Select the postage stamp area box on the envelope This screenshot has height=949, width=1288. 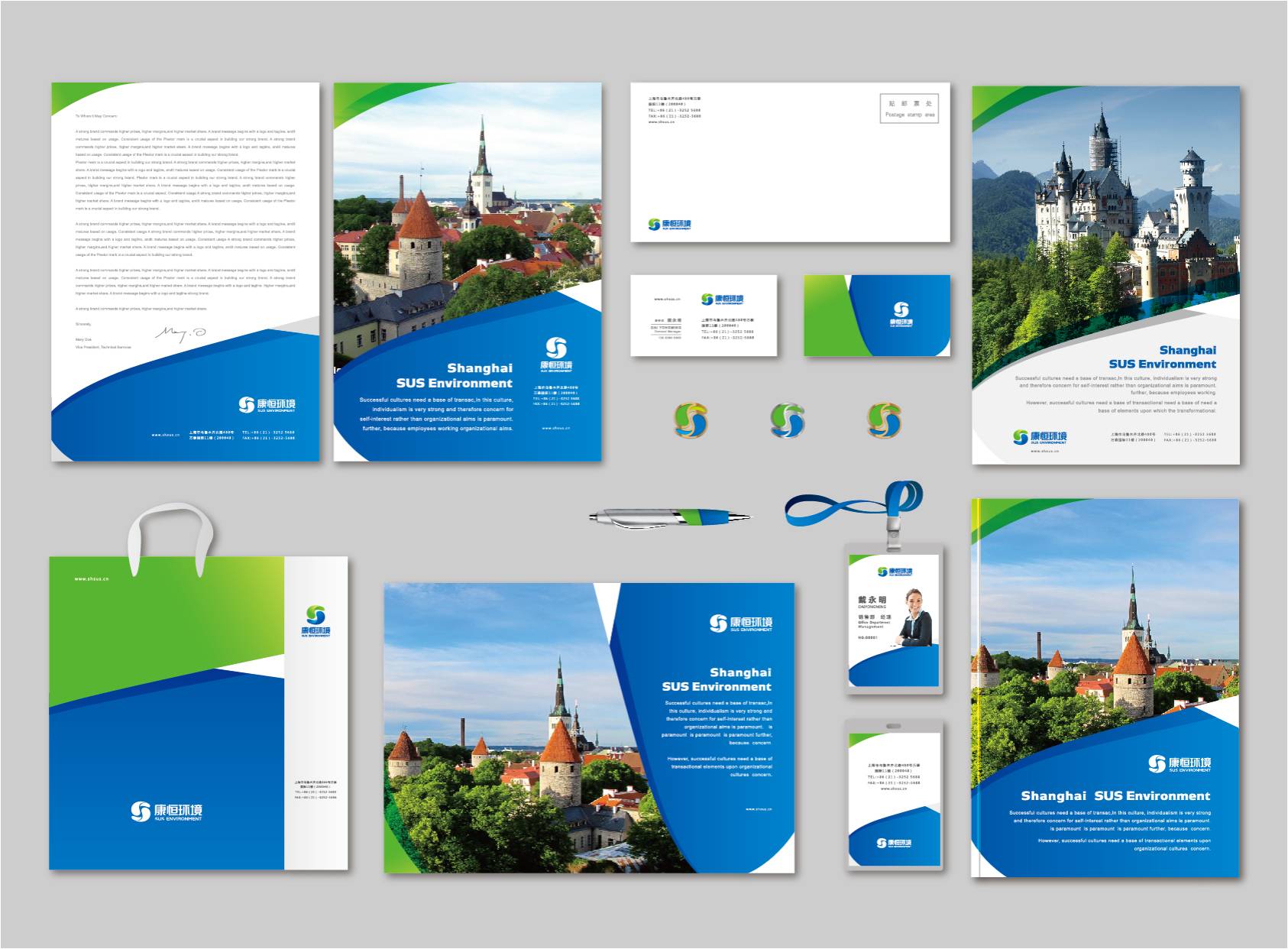(909, 109)
